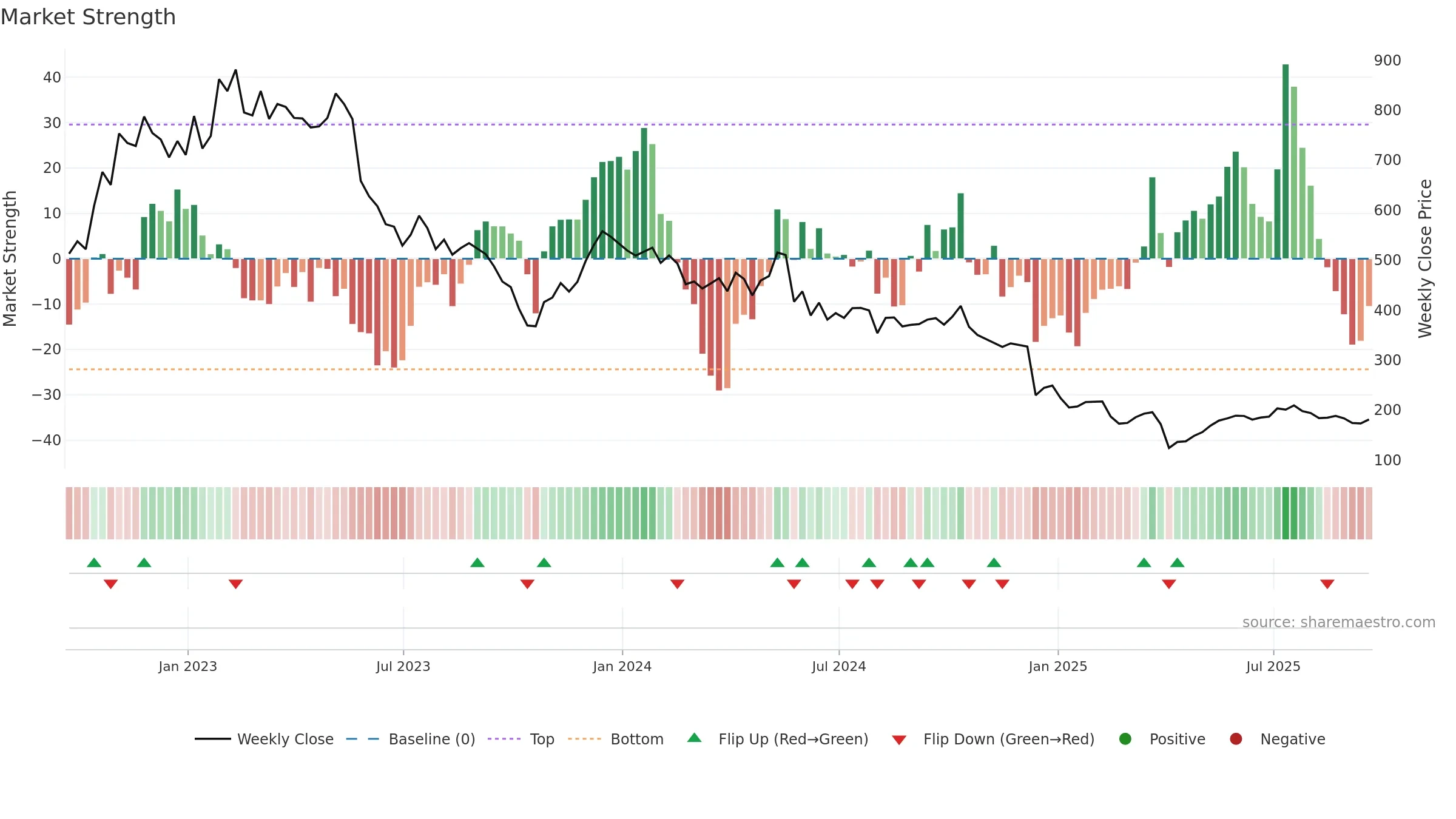Click the '20' tick on left axis
The height and width of the screenshot is (819, 1456).
click(x=52, y=168)
